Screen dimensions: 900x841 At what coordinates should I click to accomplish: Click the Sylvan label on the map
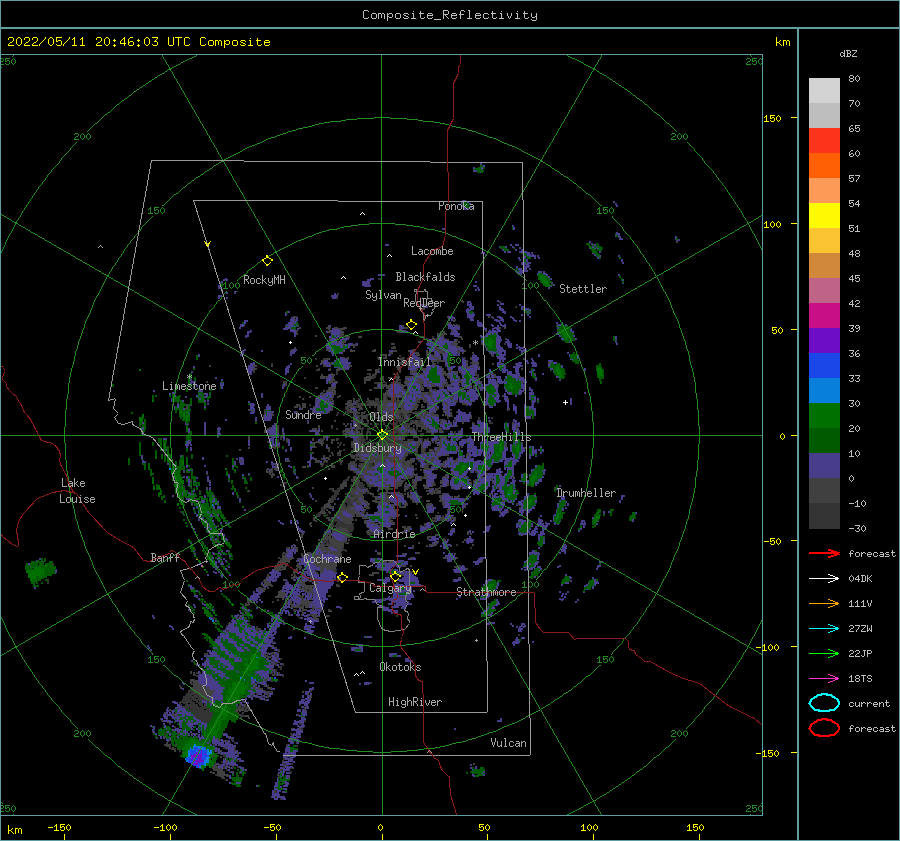click(x=383, y=295)
